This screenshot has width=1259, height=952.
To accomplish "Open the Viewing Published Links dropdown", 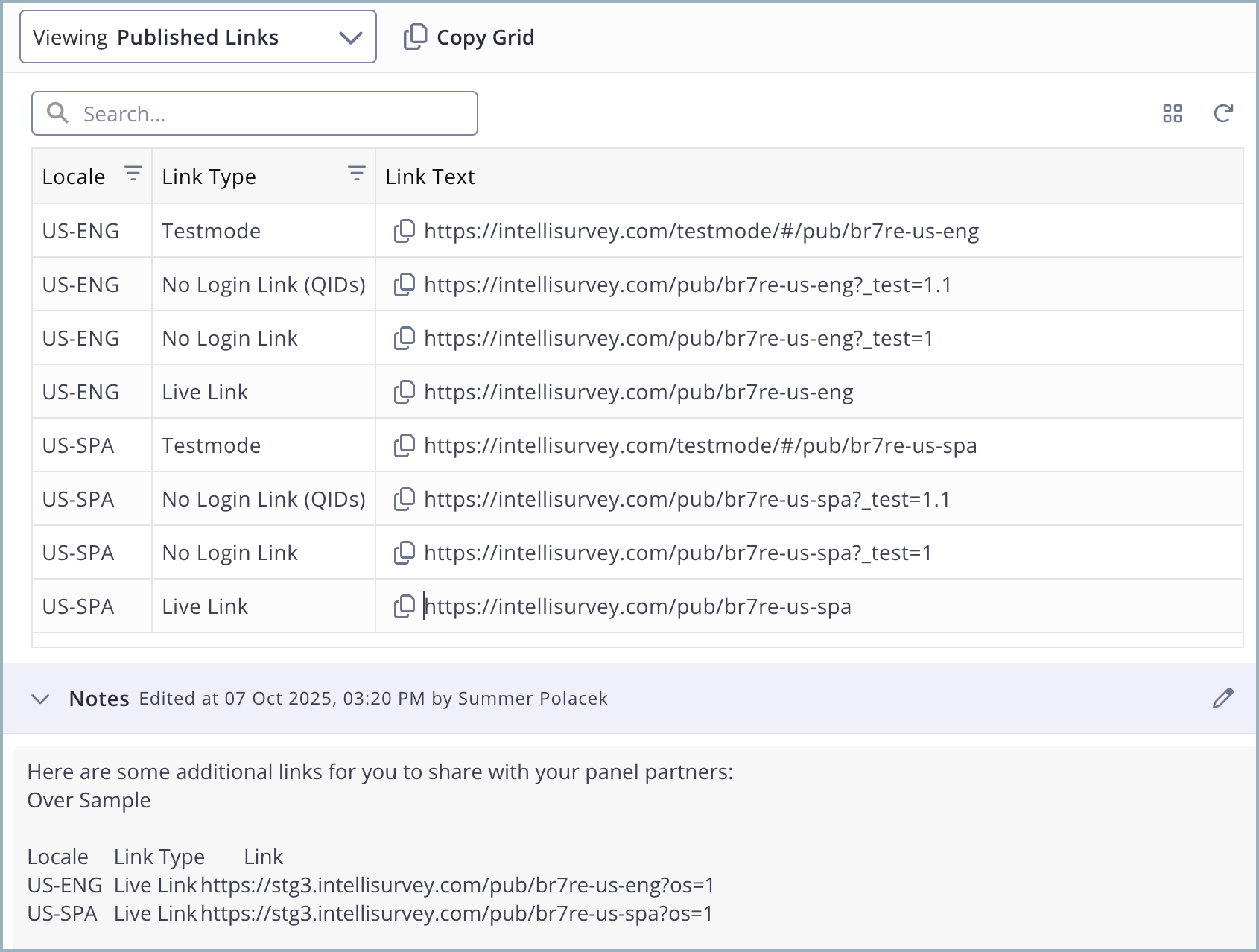I will [198, 37].
